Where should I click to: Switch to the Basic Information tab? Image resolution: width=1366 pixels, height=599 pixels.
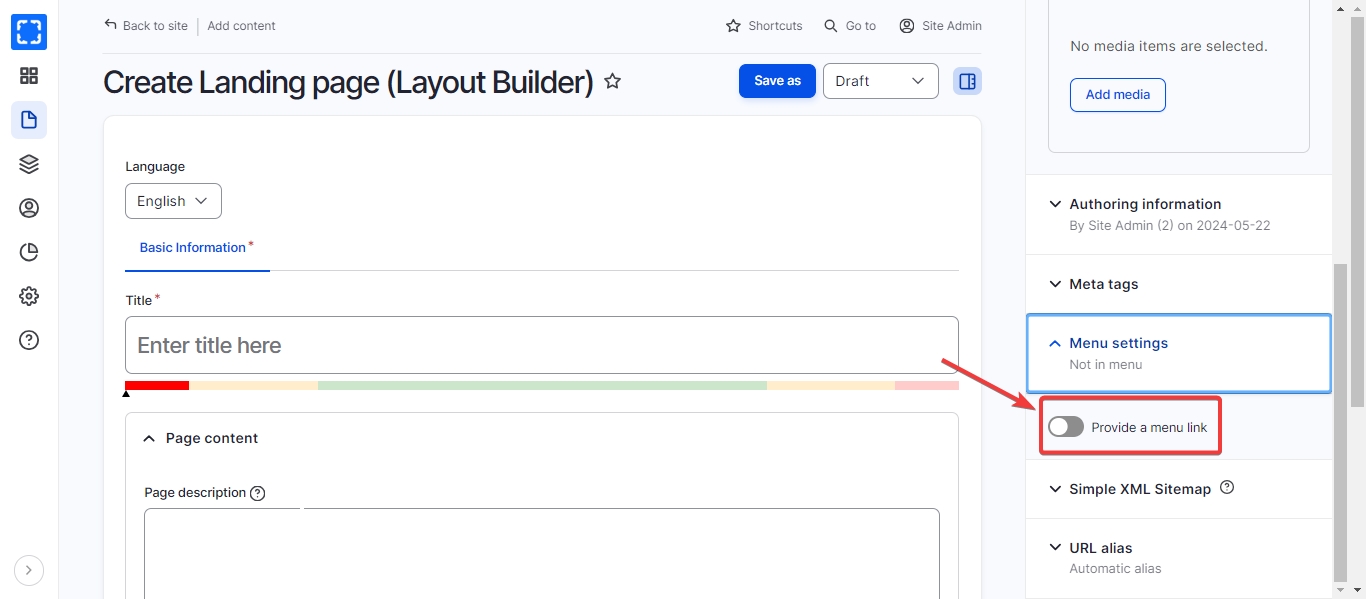[193, 248]
